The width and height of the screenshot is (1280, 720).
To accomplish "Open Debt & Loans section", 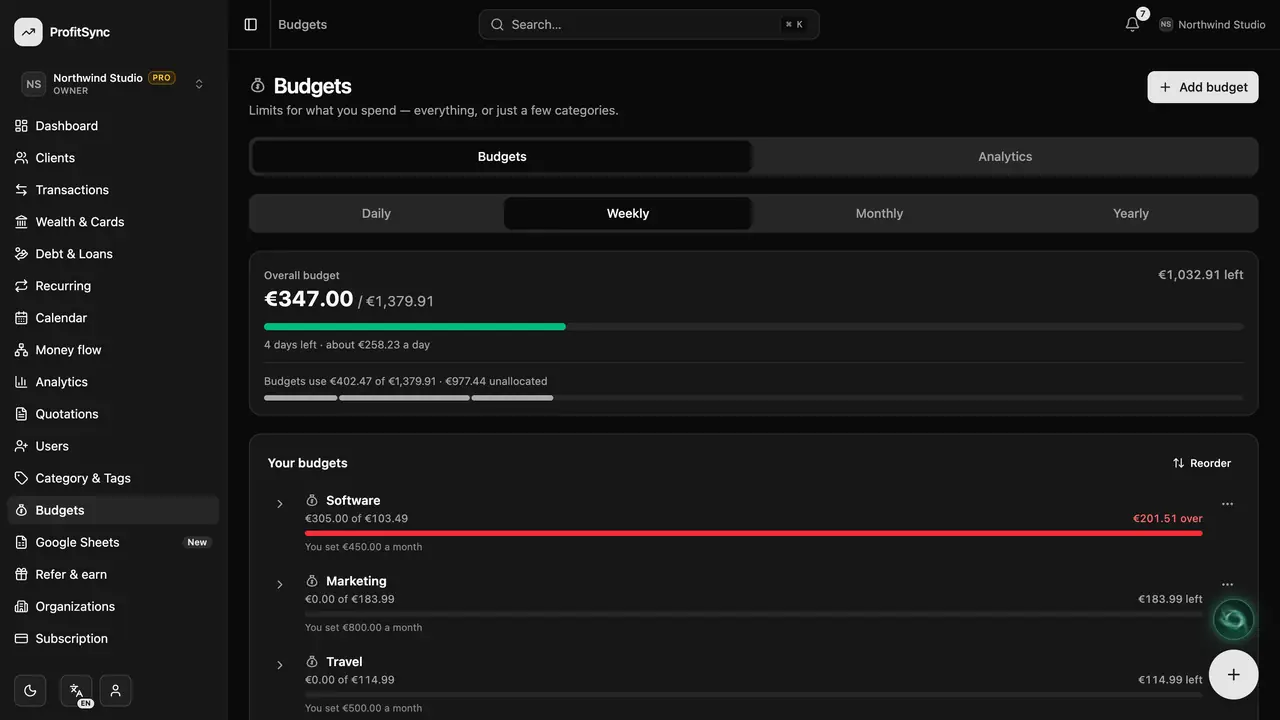I will pyautogui.click(x=113, y=254).
